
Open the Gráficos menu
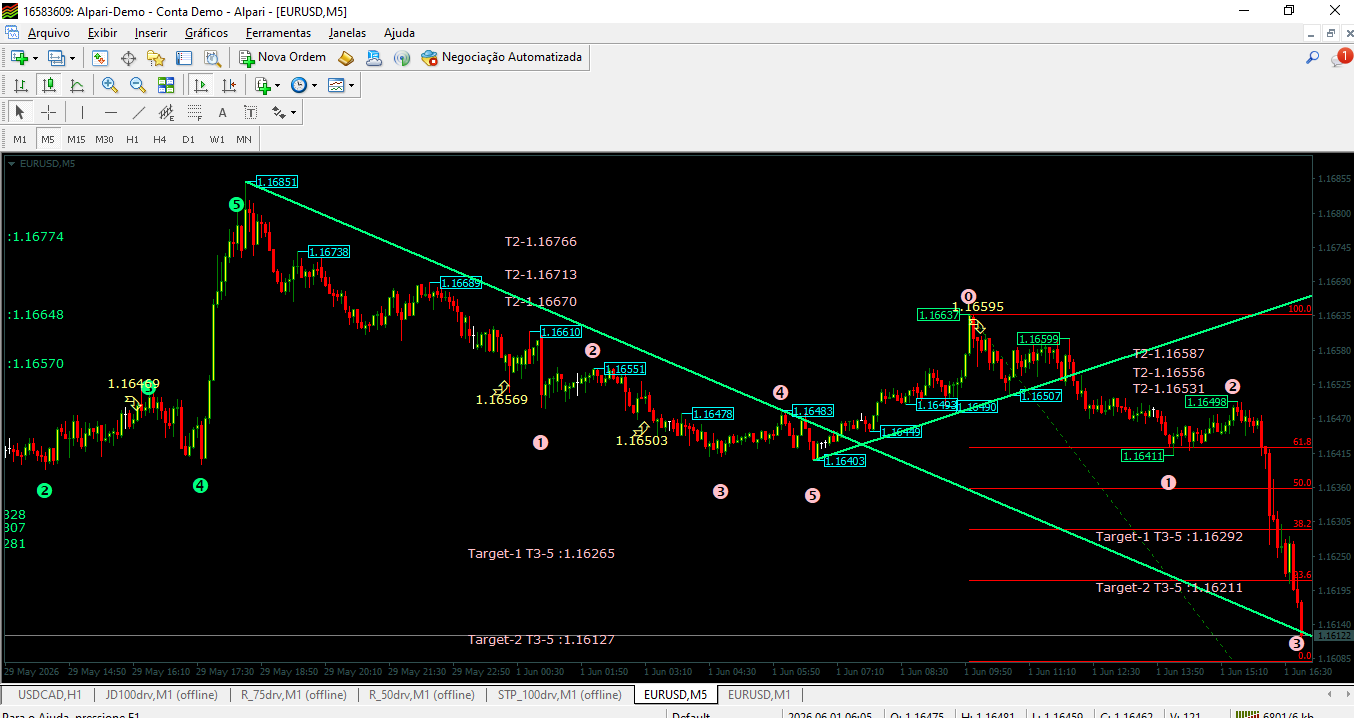[x=206, y=32]
